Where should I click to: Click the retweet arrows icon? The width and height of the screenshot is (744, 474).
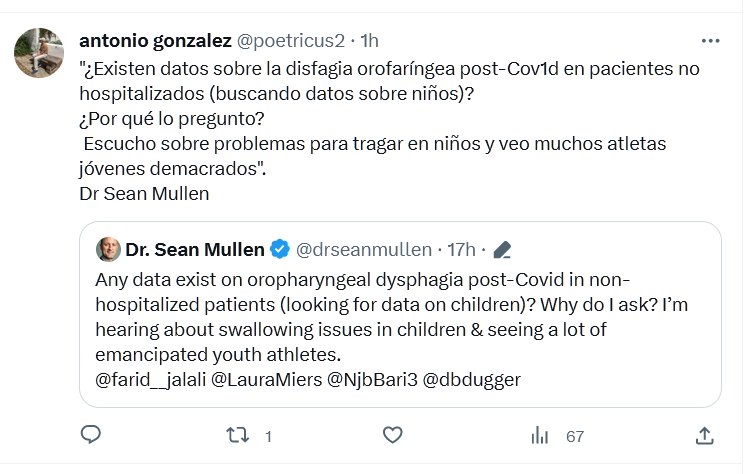tap(237, 434)
